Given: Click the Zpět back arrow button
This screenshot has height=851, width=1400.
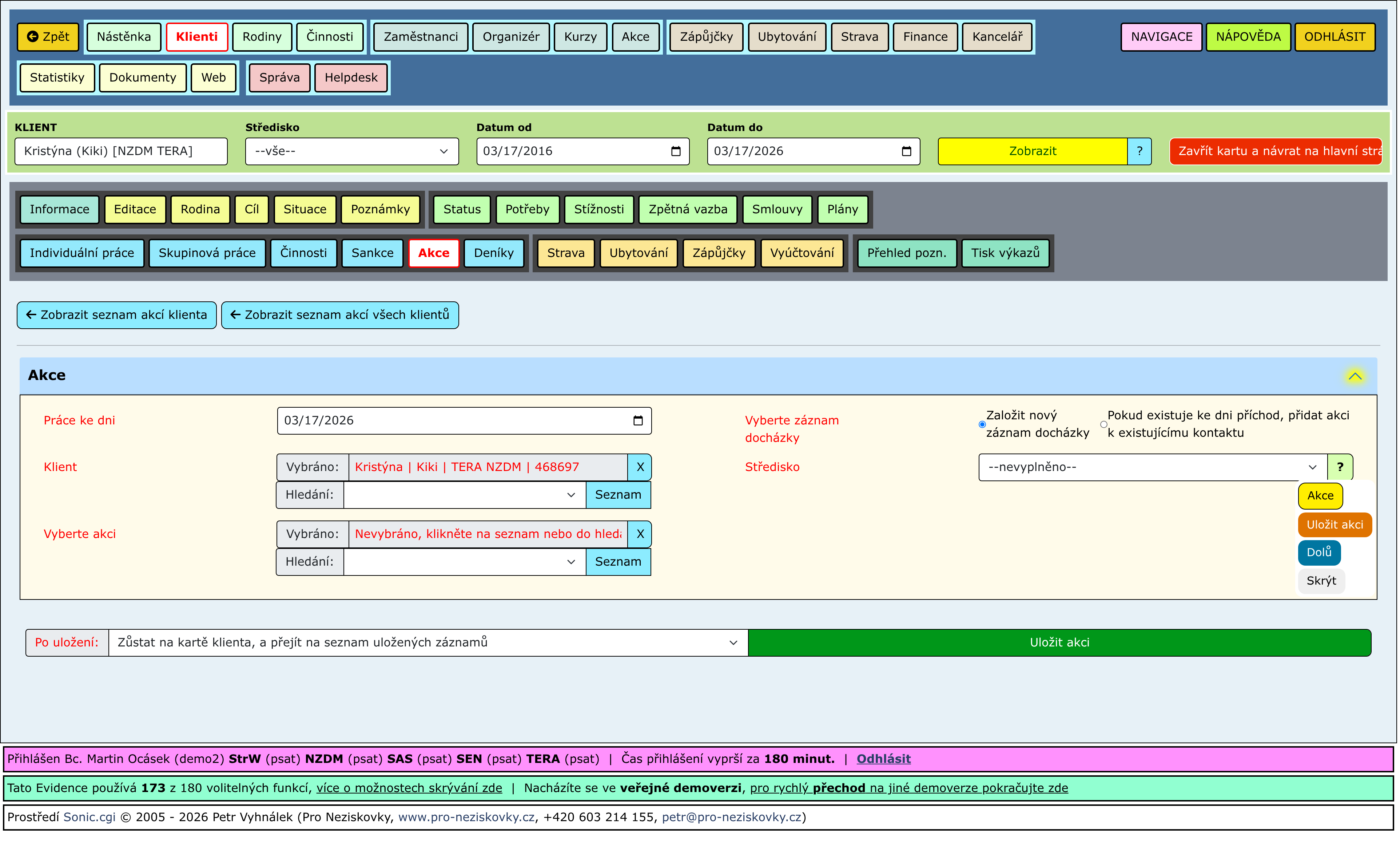Looking at the screenshot, I should (48, 37).
